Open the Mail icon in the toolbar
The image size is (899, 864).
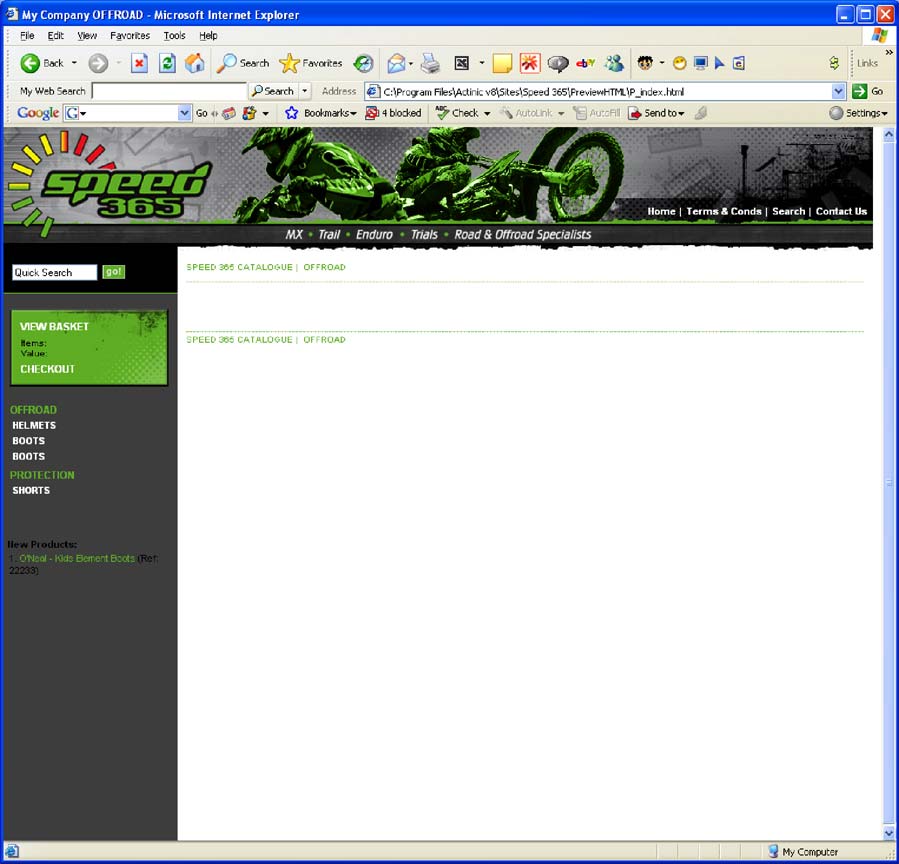tap(396, 63)
